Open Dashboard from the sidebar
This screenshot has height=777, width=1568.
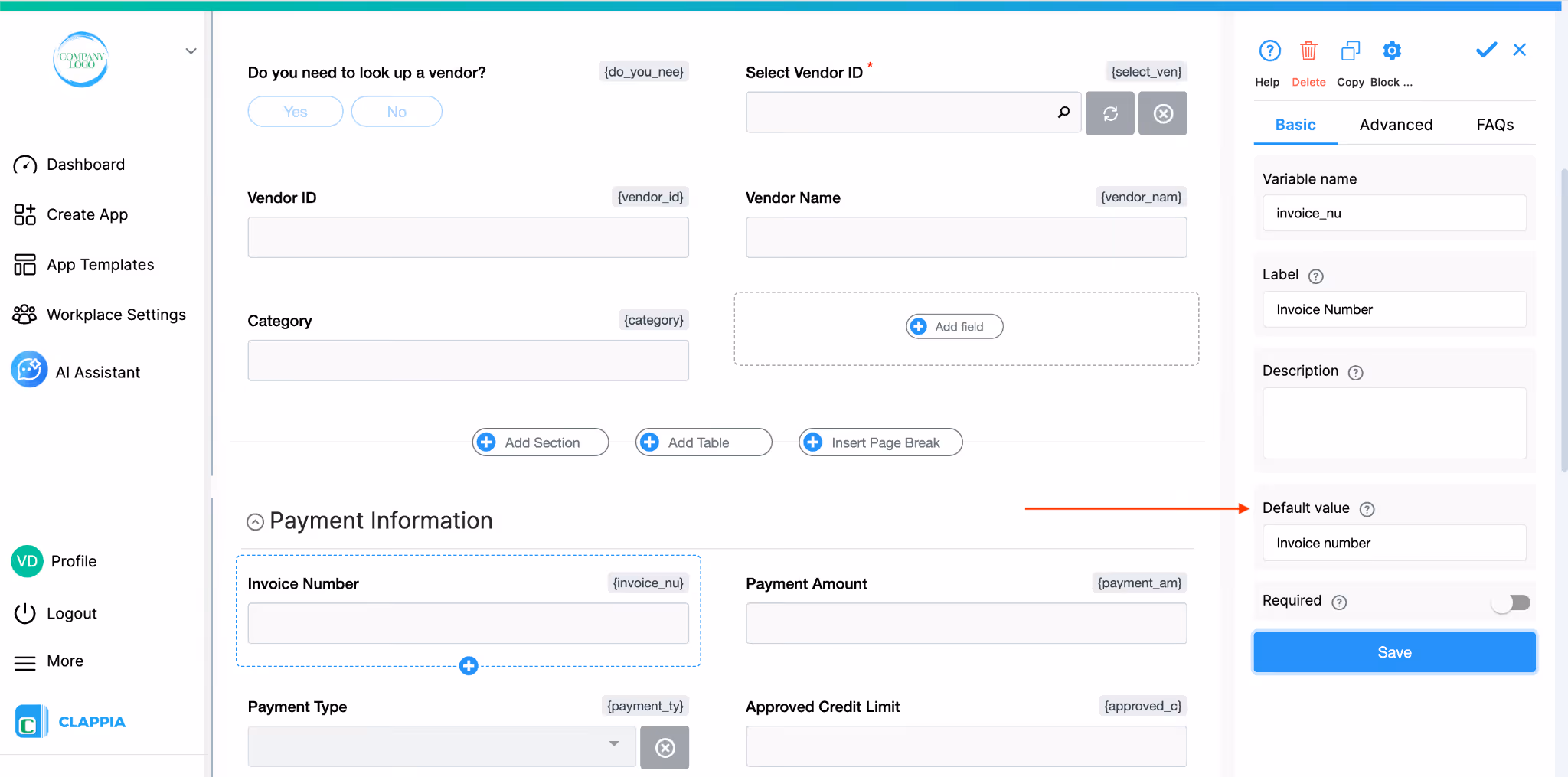click(86, 165)
